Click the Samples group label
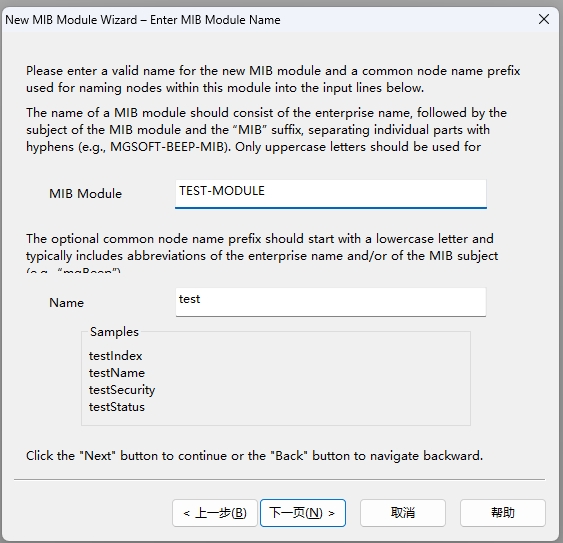 point(114,332)
